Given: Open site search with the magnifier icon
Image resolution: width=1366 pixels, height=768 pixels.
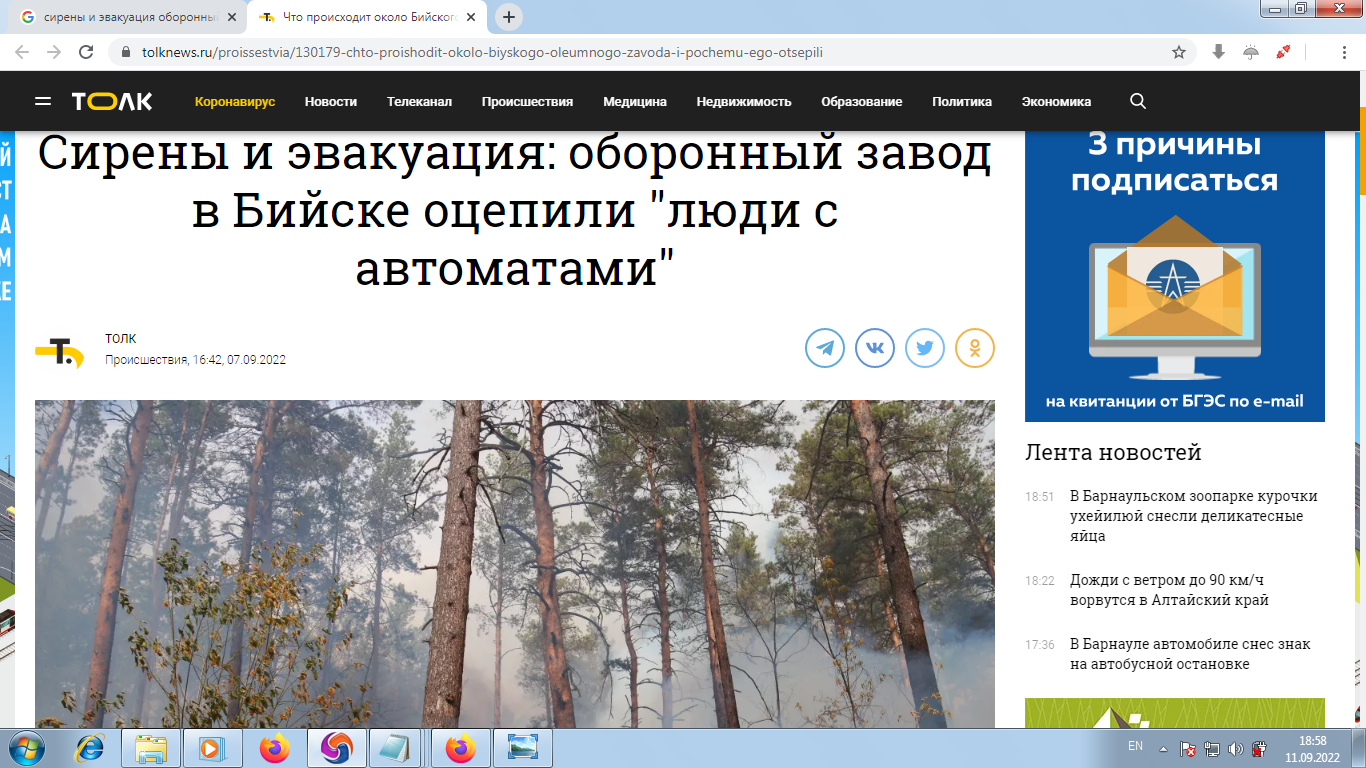Looking at the screenshot, I should coord(1137,101).
